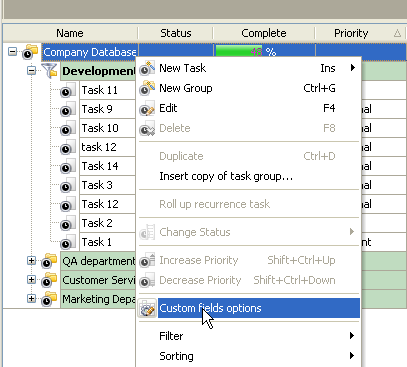Click the Task 11 clock icon
This screenshot has width=407, height=367.
(68, 90)
